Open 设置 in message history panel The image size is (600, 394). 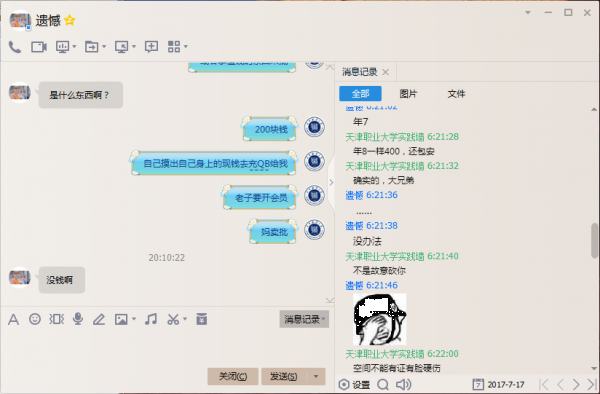click(x=354, y=384)
